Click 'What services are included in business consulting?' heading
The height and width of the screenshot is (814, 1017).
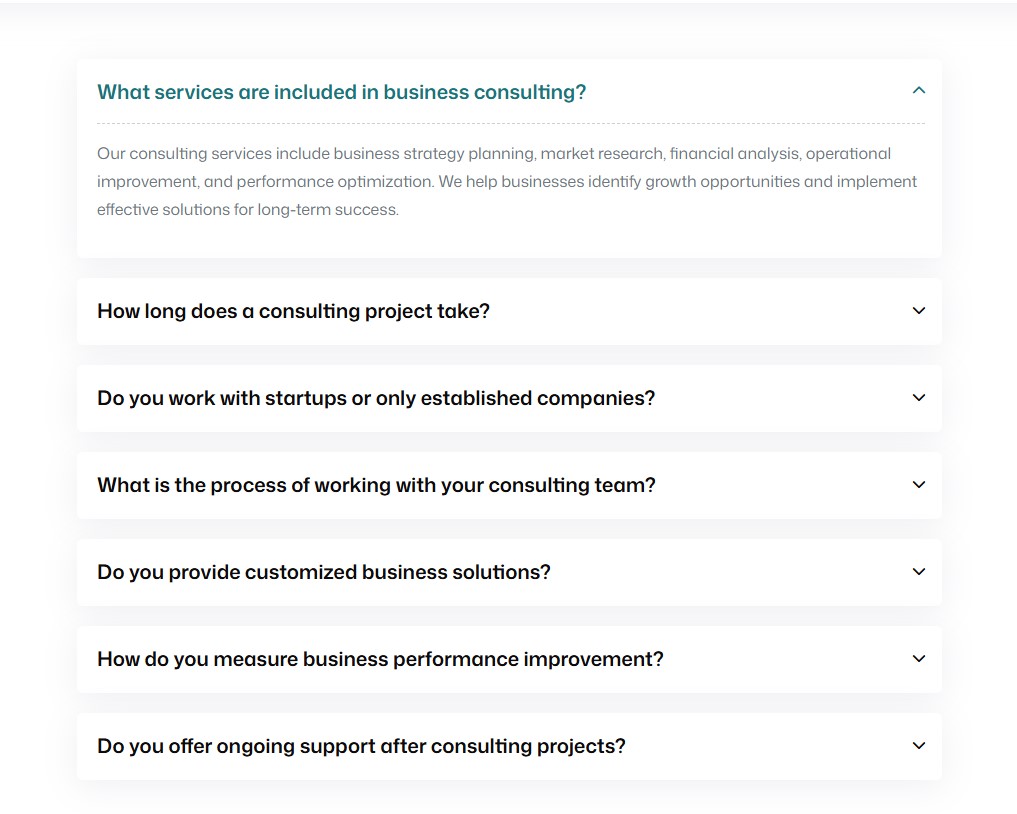[341, 92]
